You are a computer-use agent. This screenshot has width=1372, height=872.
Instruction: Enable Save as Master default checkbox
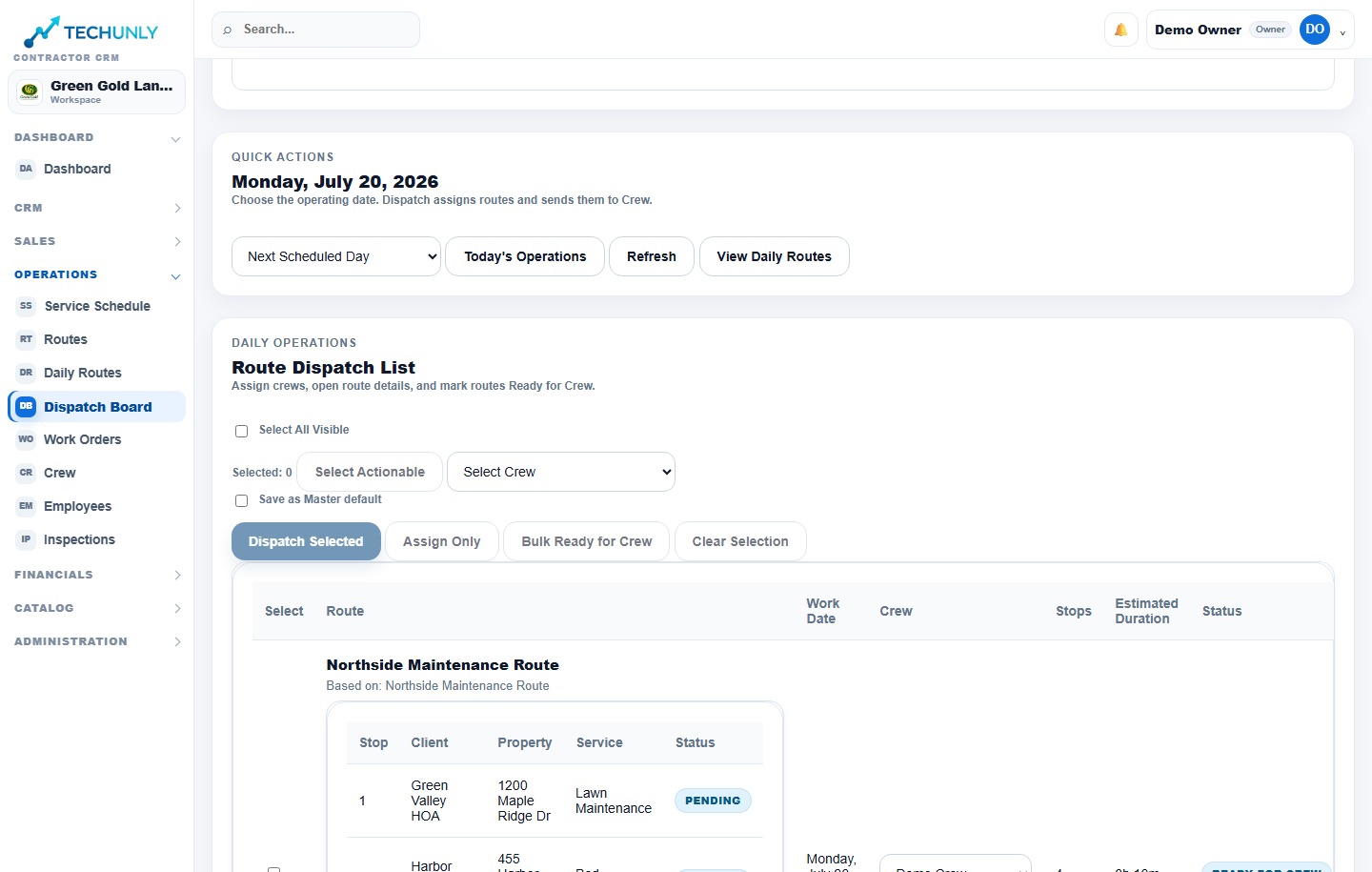241,500
